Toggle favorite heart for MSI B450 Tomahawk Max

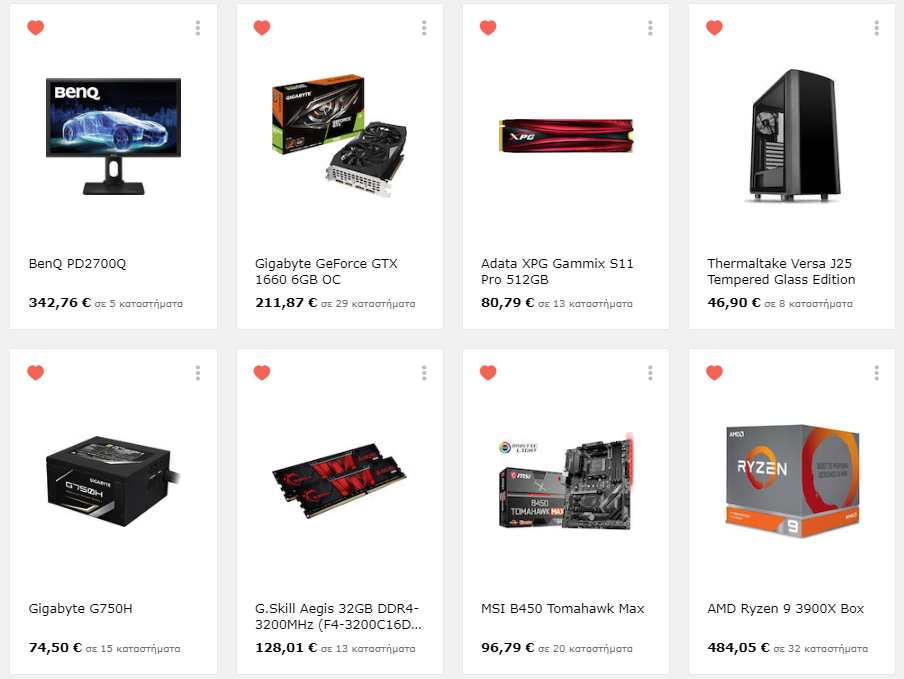coord(488,373)
